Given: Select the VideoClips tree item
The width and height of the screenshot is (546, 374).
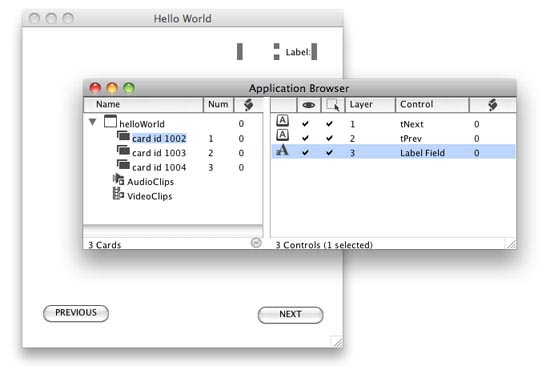Looking at the screenshot, I should (150, 196).
